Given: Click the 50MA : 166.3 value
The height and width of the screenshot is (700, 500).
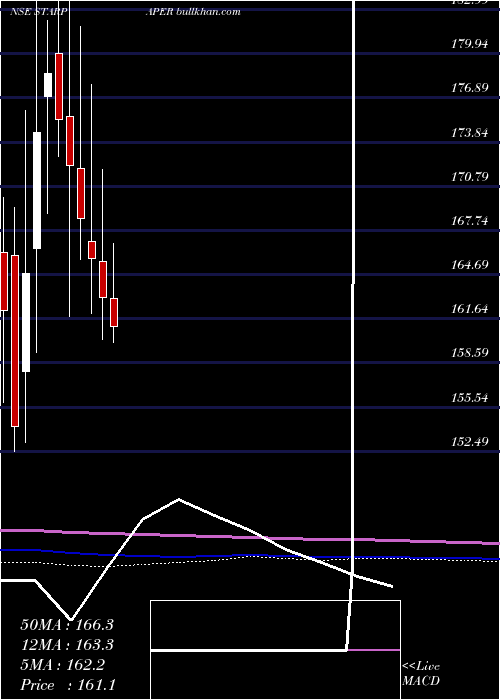Looking at the screenshot, I should tap(67, 625).
